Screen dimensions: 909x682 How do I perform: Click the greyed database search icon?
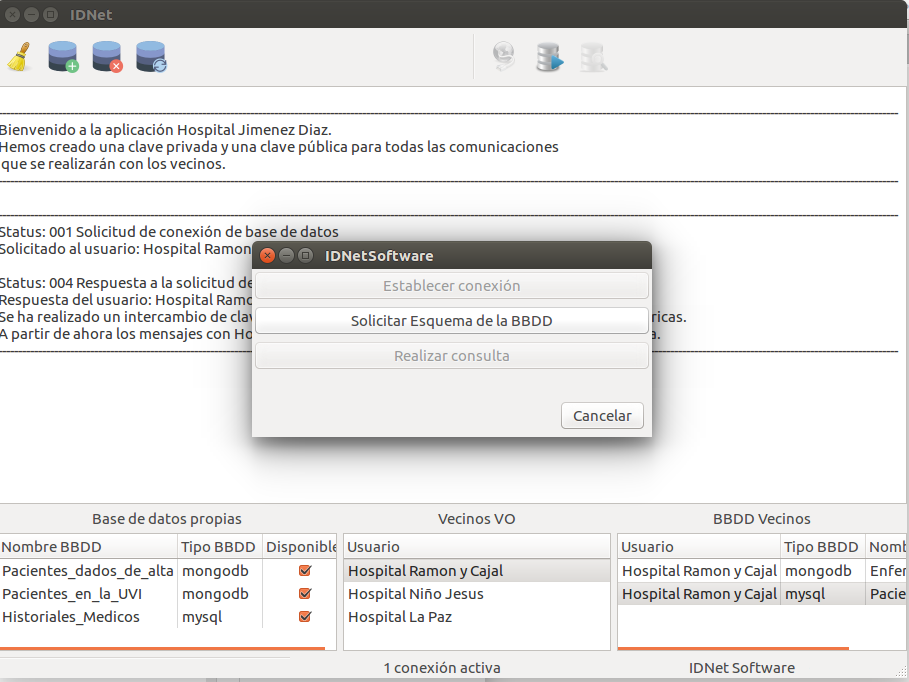tap(594, 57)
